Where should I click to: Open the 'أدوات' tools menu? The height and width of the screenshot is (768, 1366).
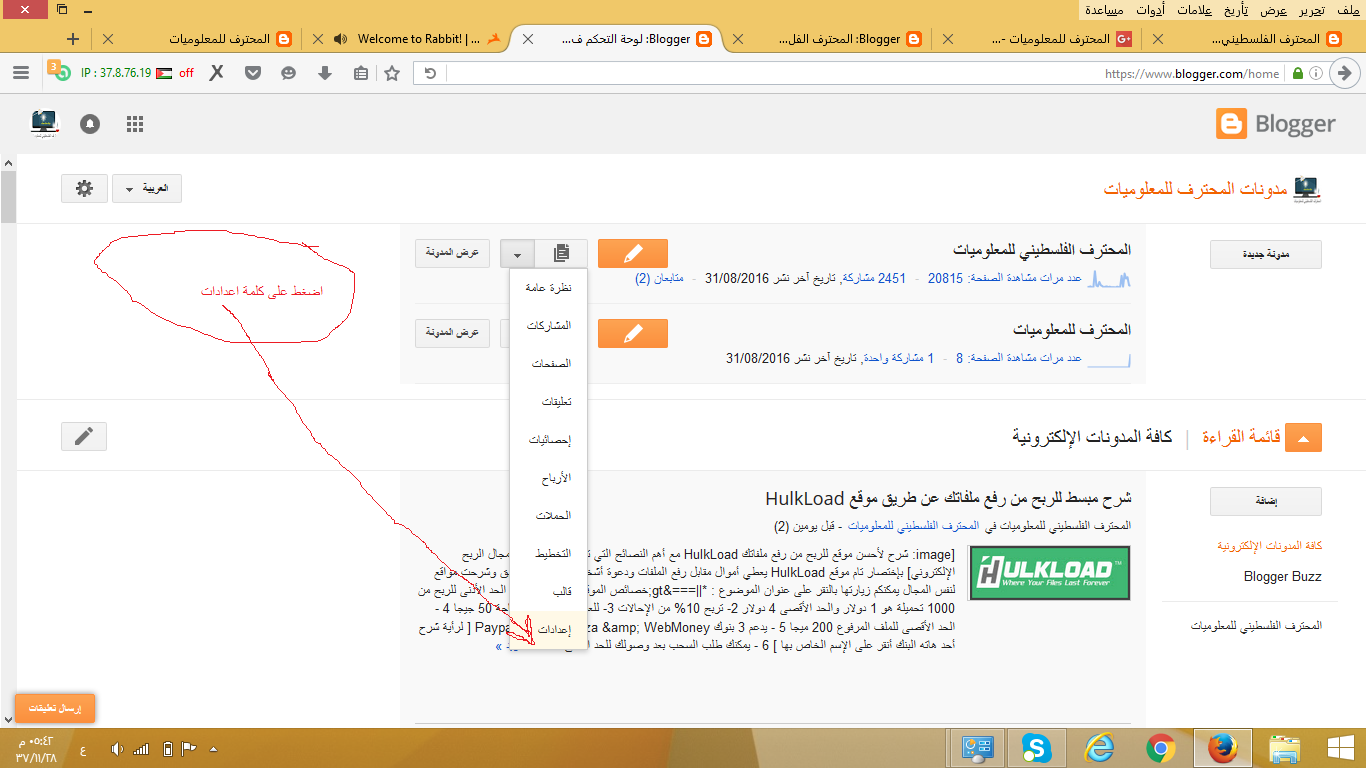(1150, 10)
